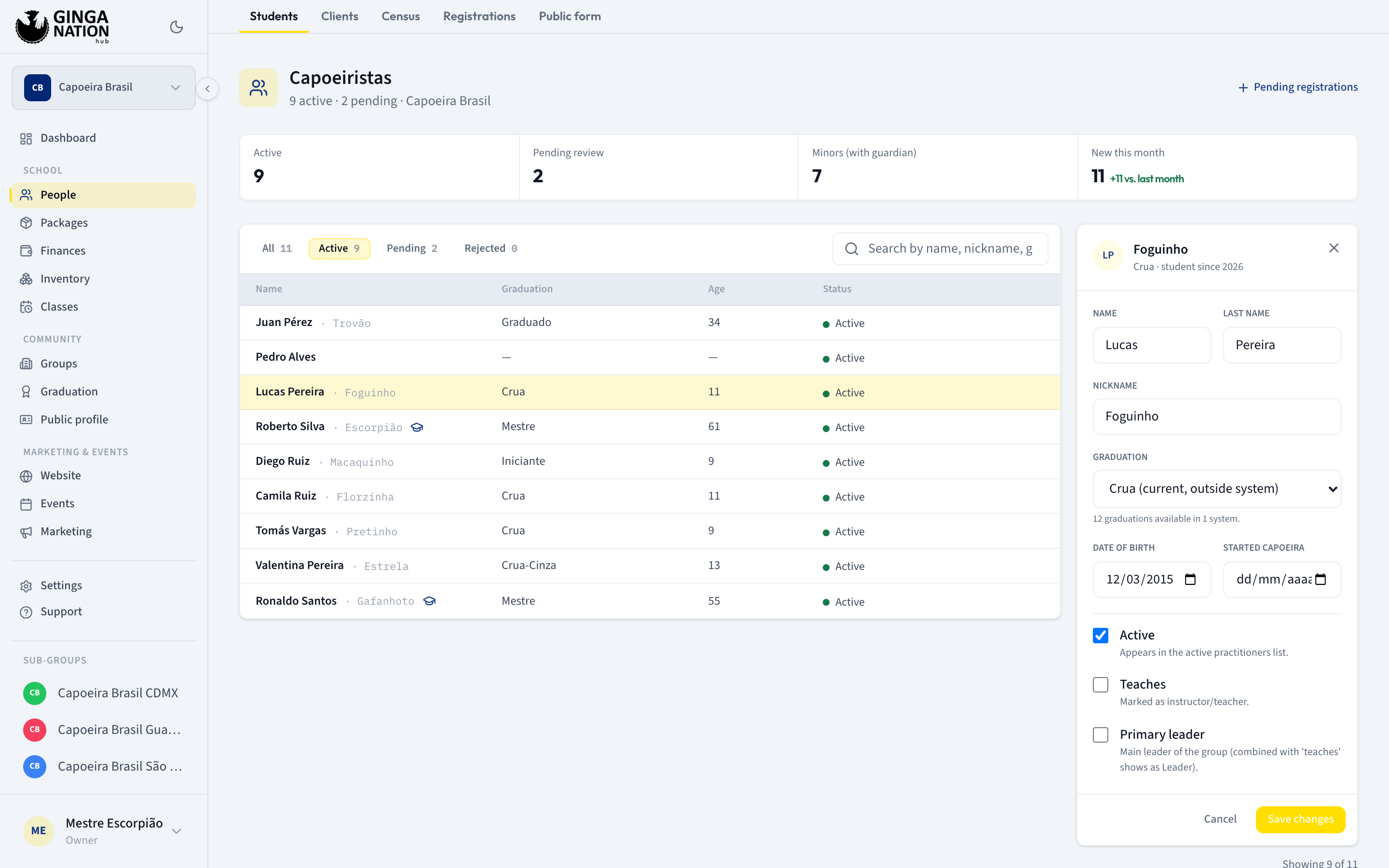The width and height of the screenshot is (1389, 868).
Task: Open date of birth calendar picker
Action: (1190, 579)
